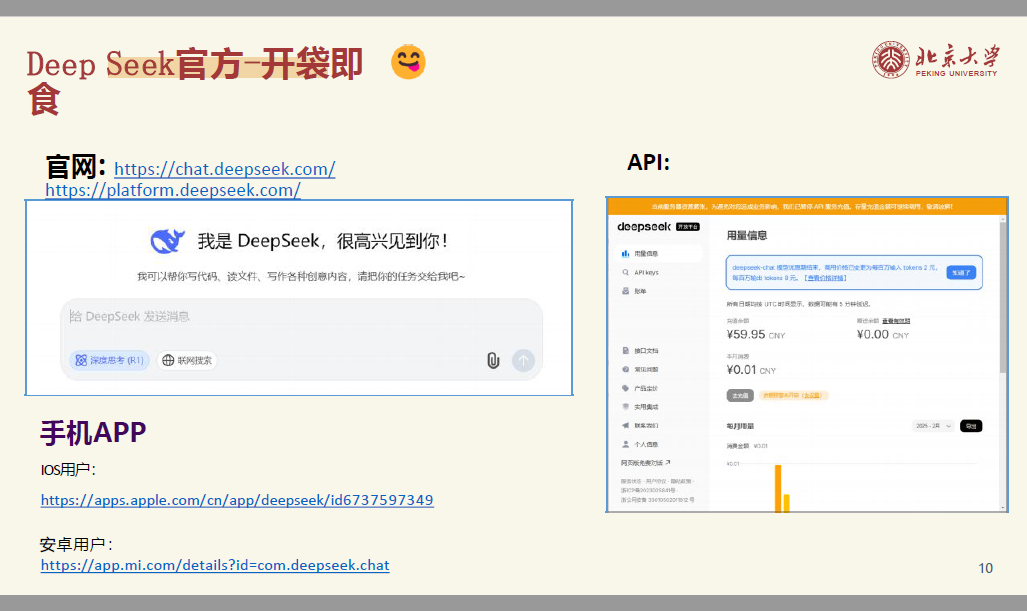Click the slide page number 10
The width and height of the screenshot is (1027, 611).
pyautogui.click(x=985, y=568)
